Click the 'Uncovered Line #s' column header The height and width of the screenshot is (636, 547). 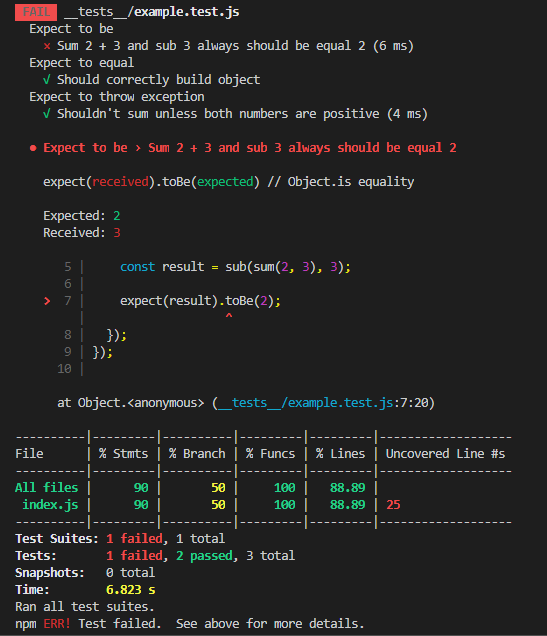tap(445, 453)
